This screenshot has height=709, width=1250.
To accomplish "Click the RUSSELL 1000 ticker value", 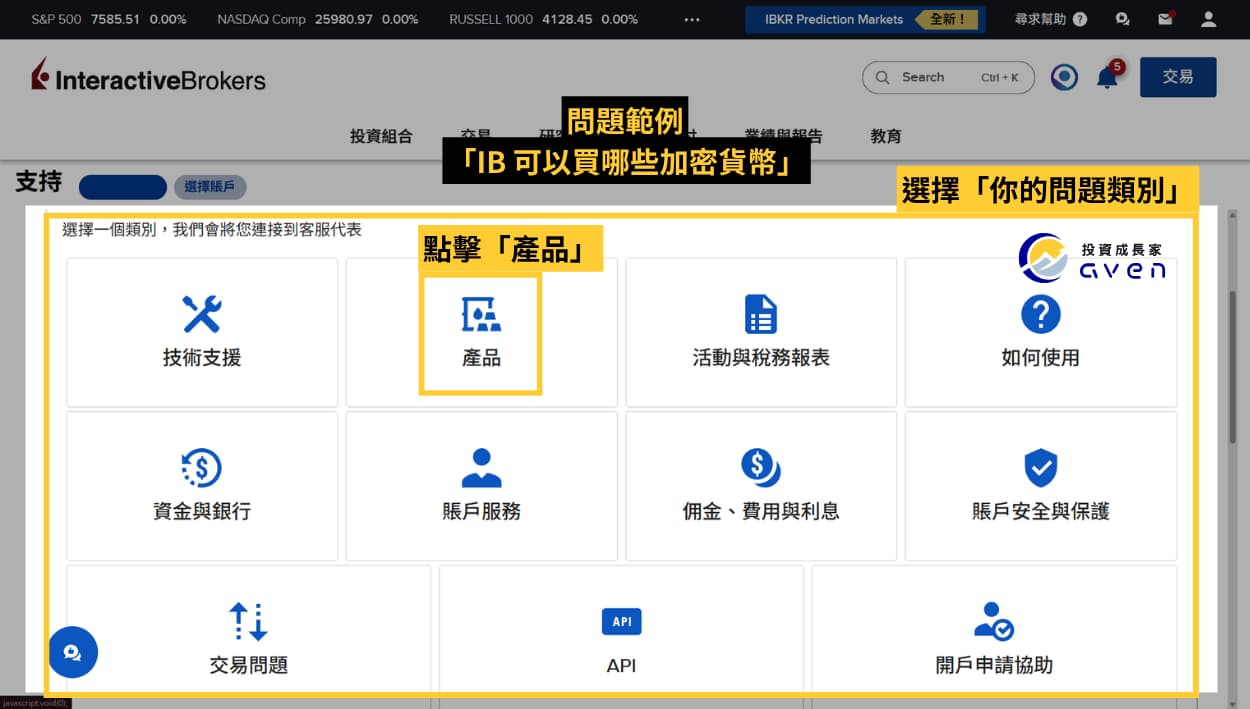I will pyautogui.click(x=567, y=19).
